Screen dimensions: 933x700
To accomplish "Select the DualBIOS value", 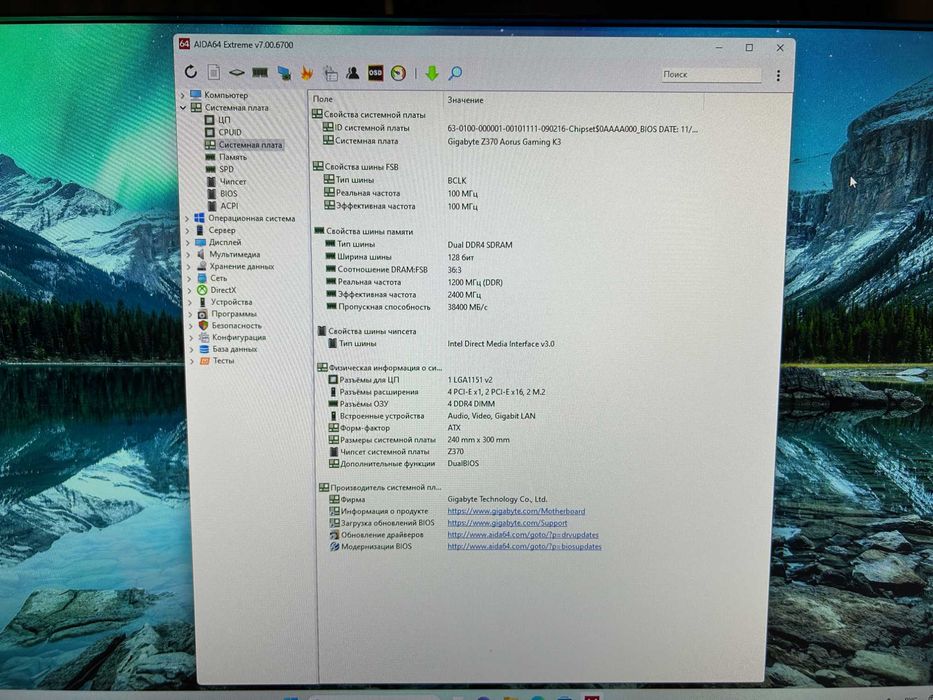I will coord(463,463).
